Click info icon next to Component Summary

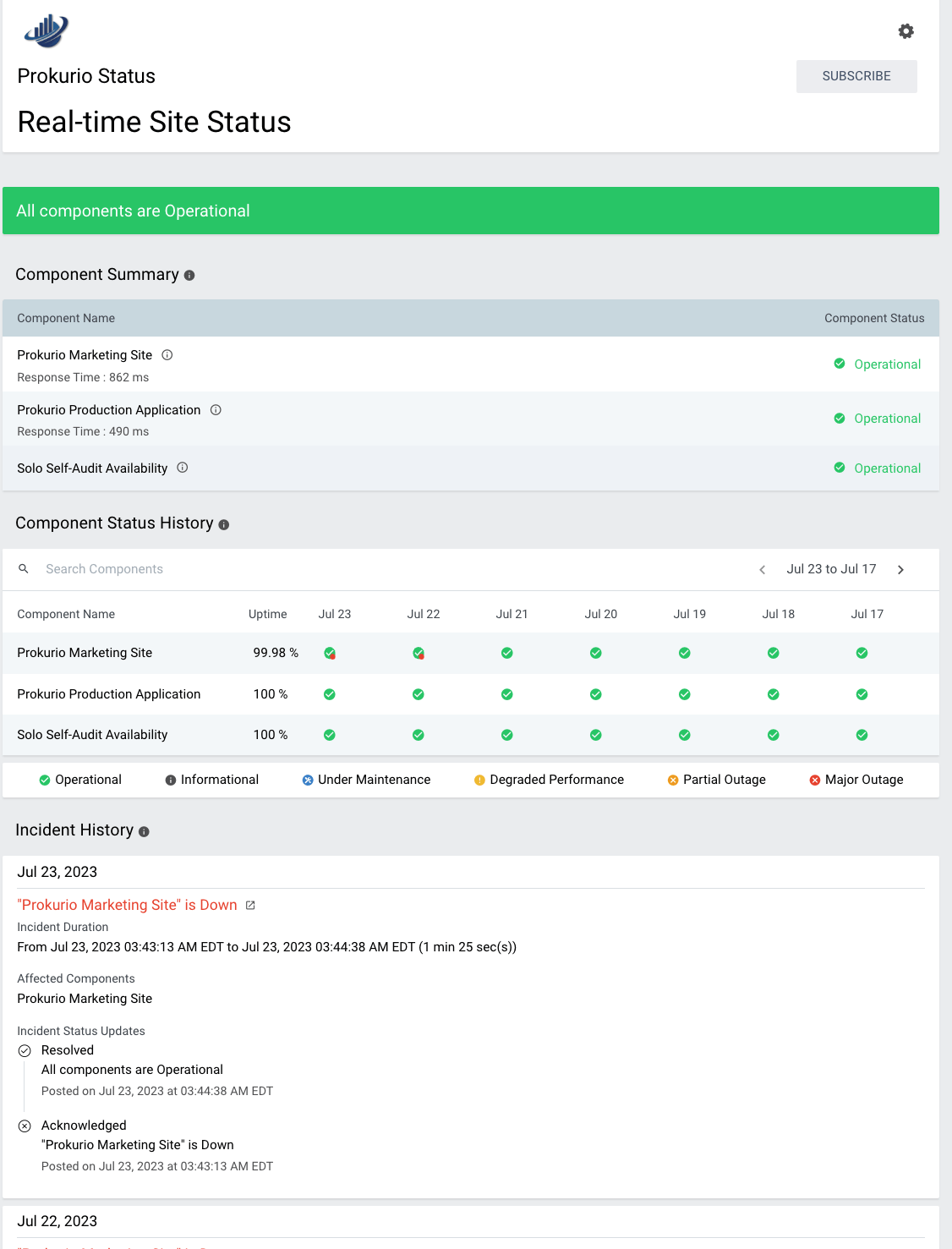pos(189,276)
